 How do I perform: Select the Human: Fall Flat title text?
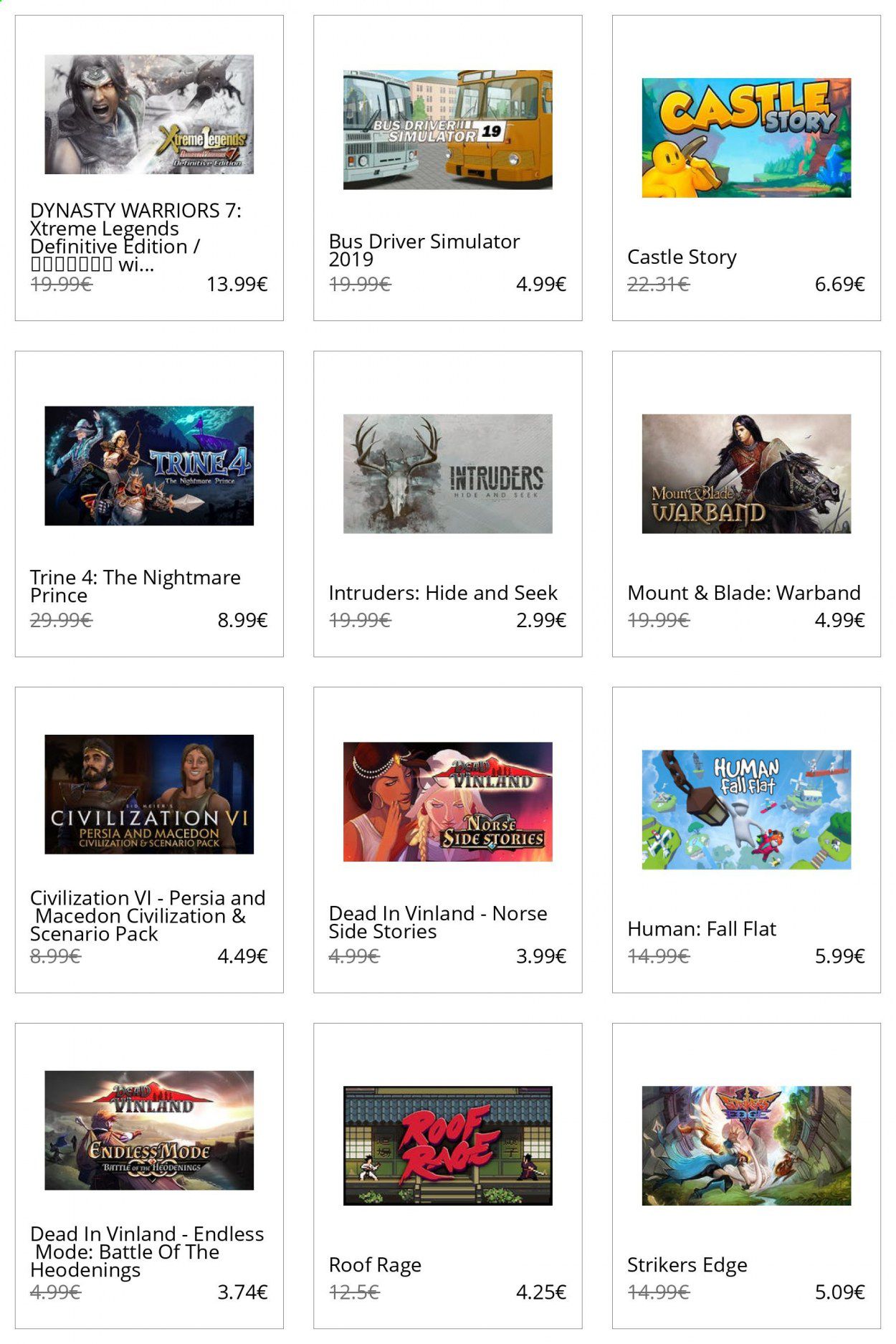(702, 929)
